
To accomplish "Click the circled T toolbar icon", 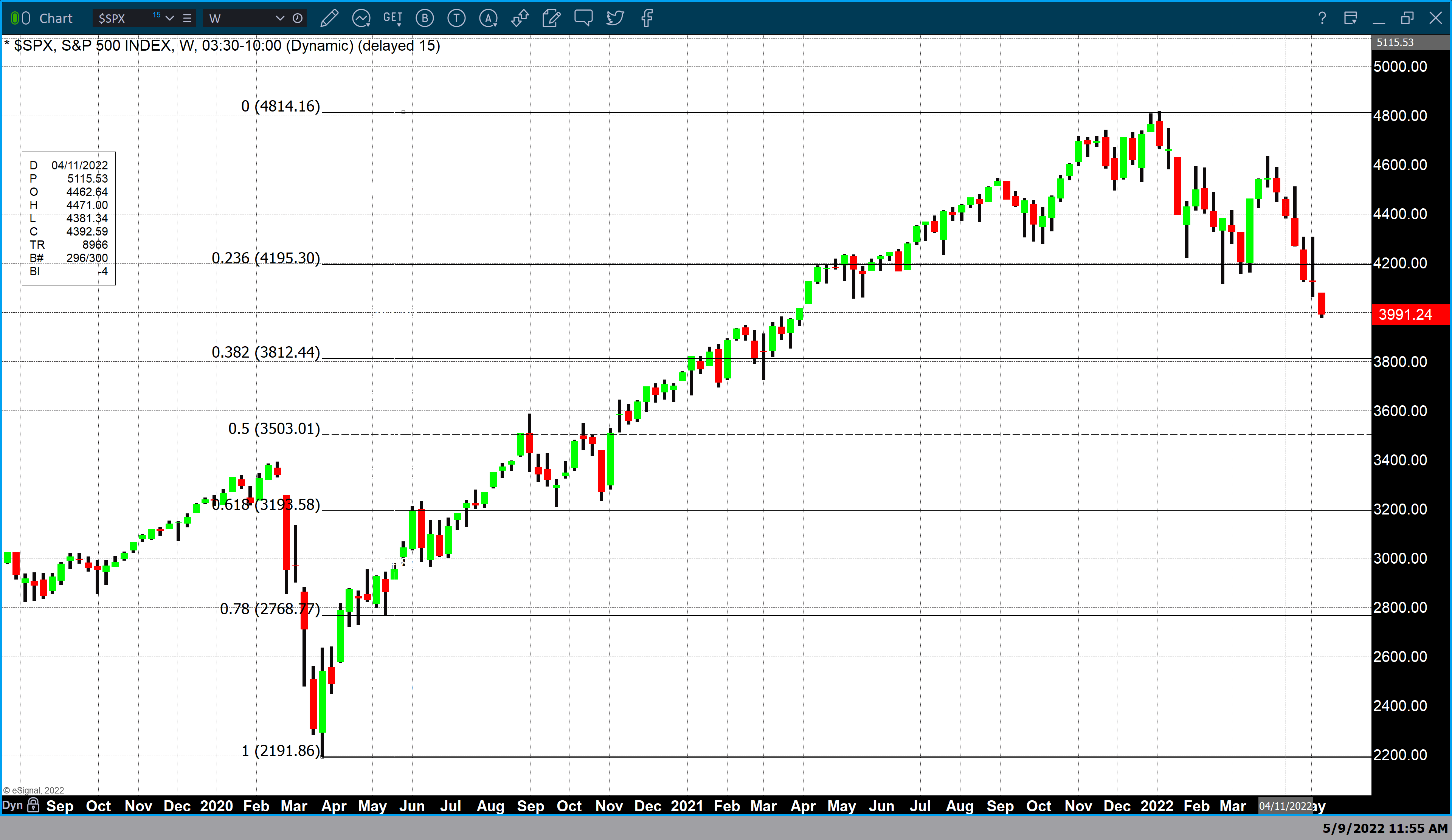I will click(456, 19).
